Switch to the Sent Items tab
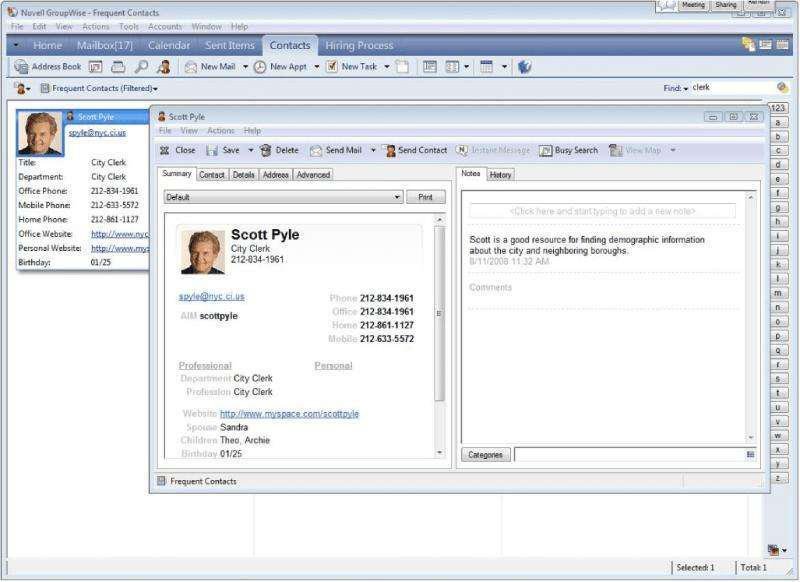Viewport: 800px width, 582px height. [x=230, y=45]
